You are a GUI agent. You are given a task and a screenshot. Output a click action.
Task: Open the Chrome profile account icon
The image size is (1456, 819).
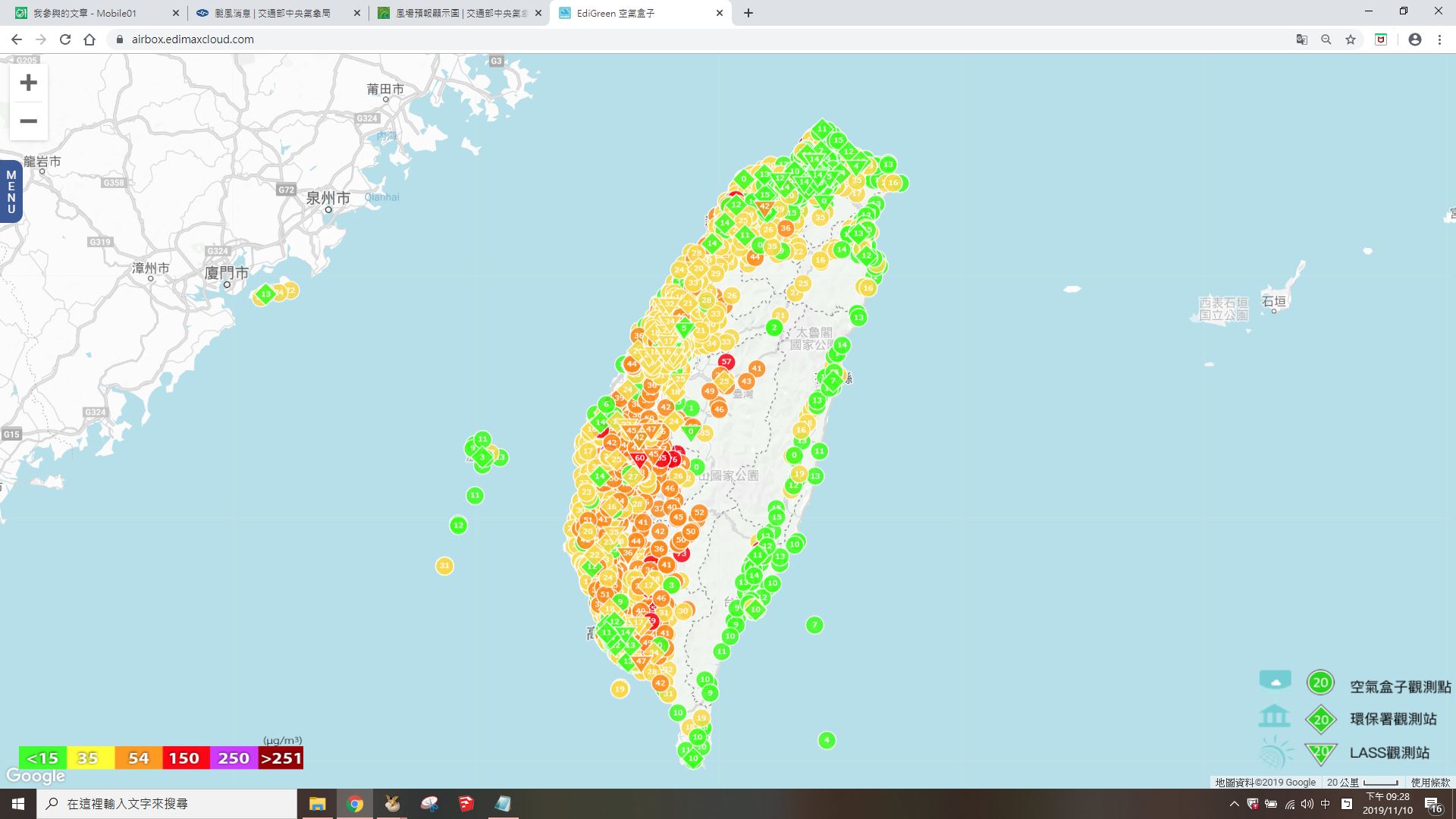1414,39
